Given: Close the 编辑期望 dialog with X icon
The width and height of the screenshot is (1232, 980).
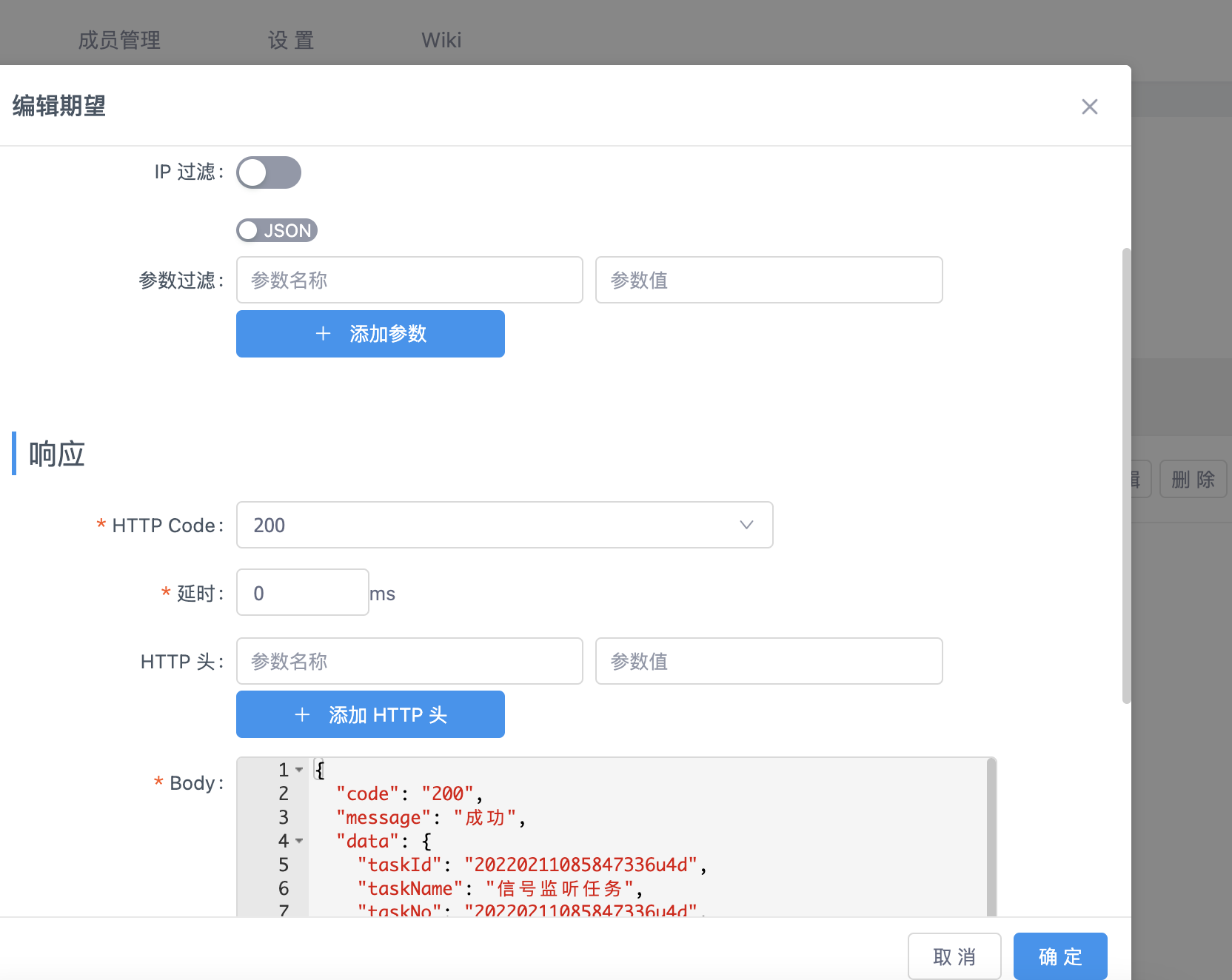Looking at the screenshot, I should click(1089, 107).
